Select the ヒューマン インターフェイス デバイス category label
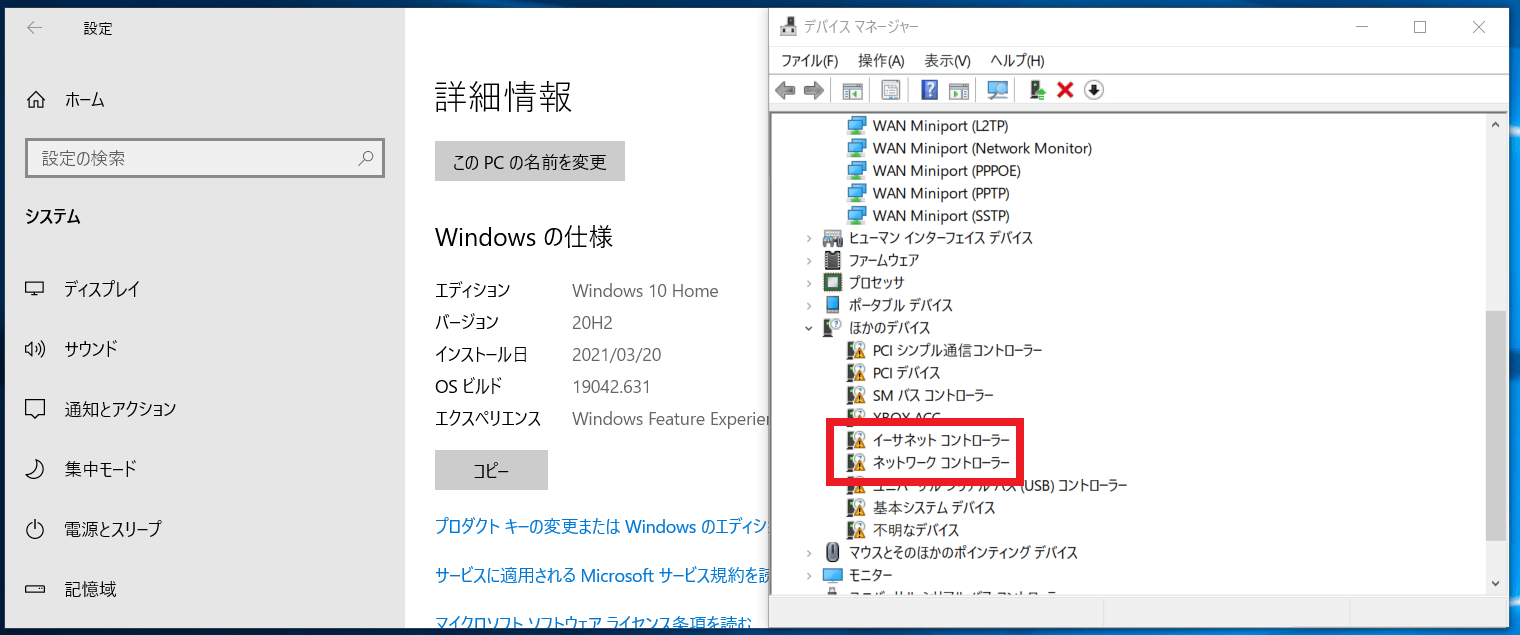The image size is (1520, 635). click(x=941, y=238)
